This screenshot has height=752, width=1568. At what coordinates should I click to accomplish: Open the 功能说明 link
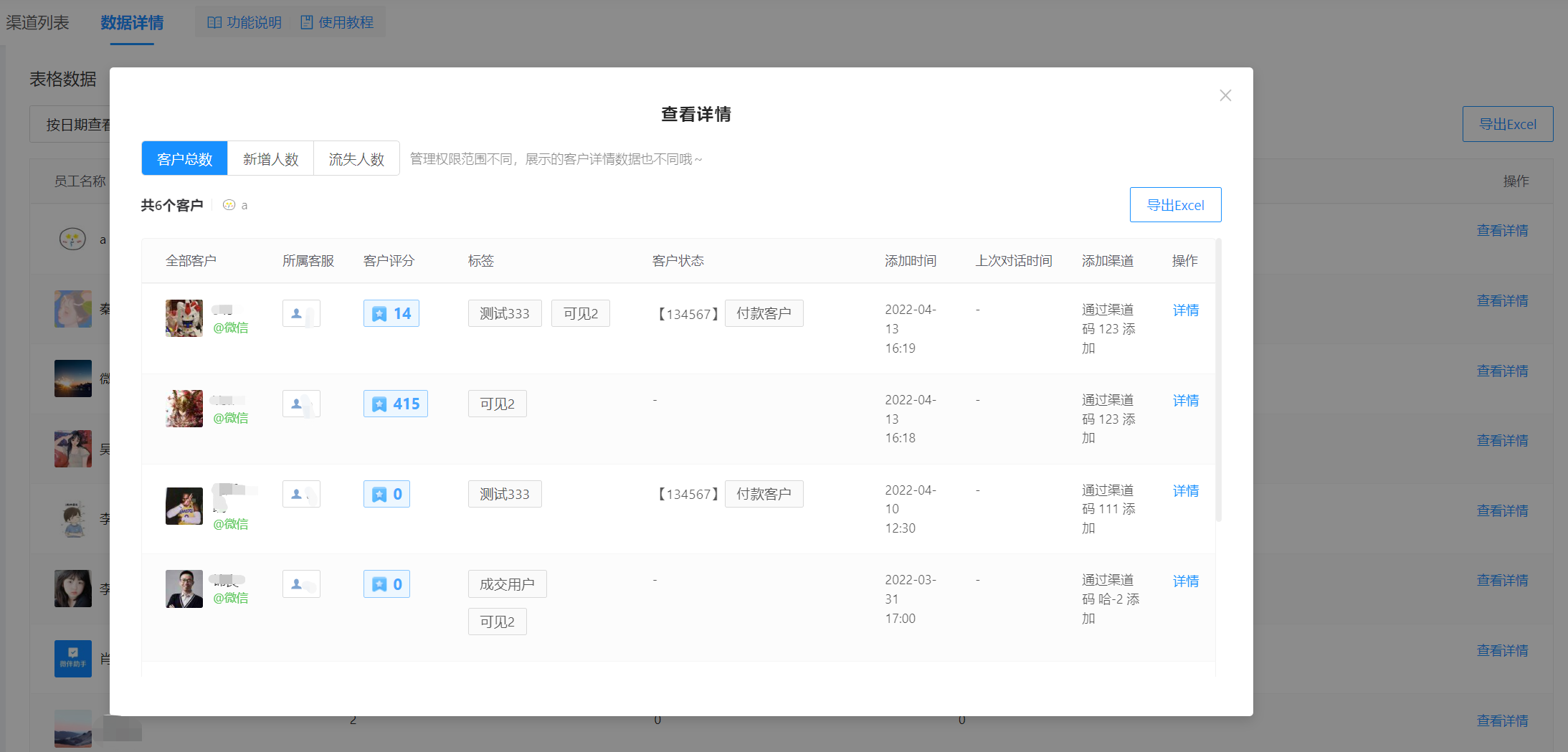[244, 22]
